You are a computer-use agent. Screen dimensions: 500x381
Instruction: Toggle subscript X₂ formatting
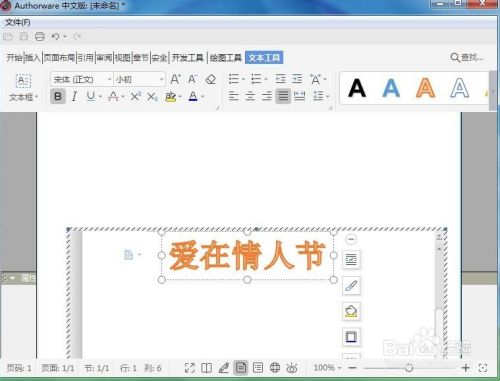pos(153,97)
